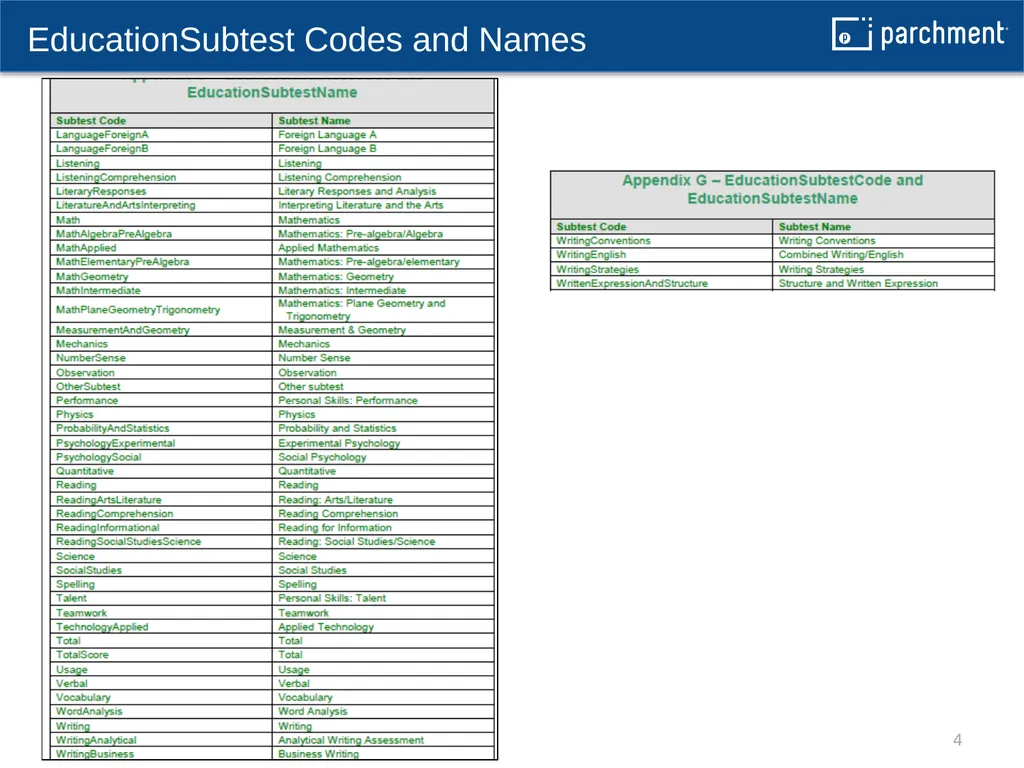
Task: Click the EducationSubtestName heading of left table
Action: [x=272, y=93]
